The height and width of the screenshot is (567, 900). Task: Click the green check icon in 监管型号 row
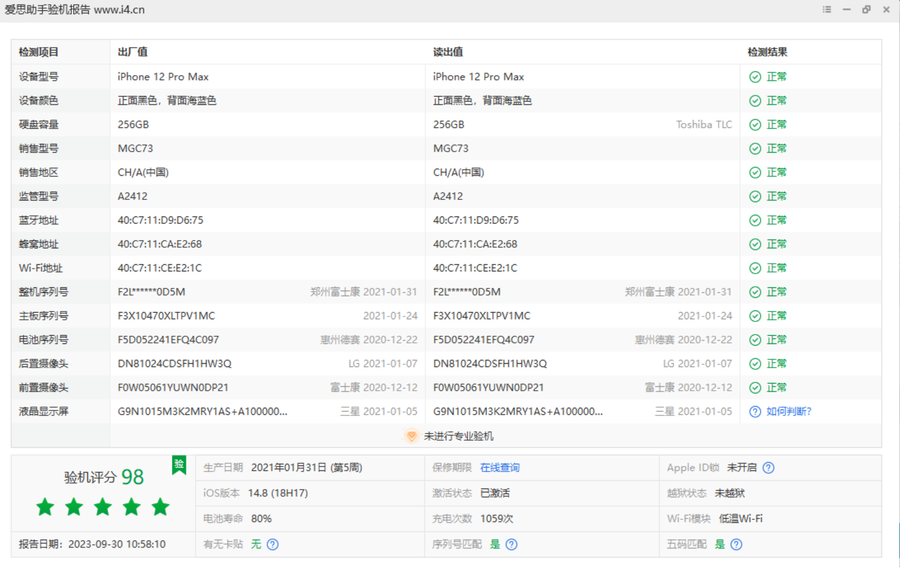coord(755,196)
